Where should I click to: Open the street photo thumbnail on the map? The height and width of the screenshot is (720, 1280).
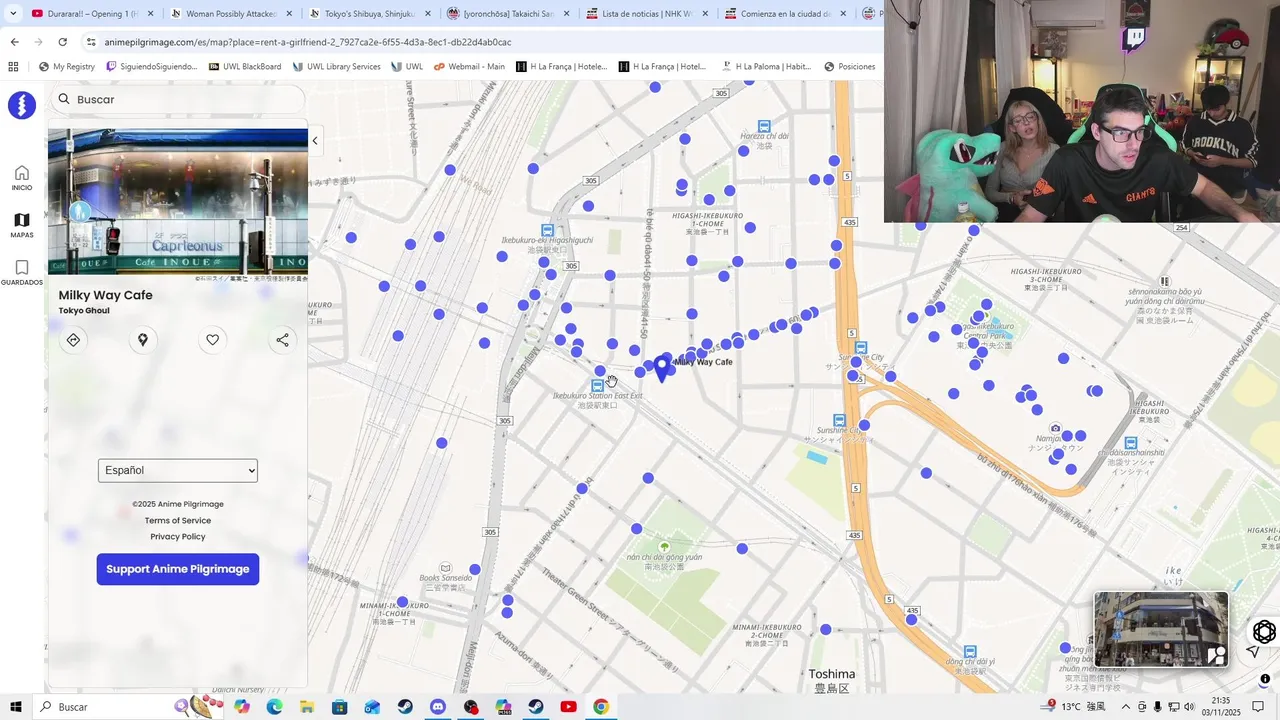coord(1161,629)
